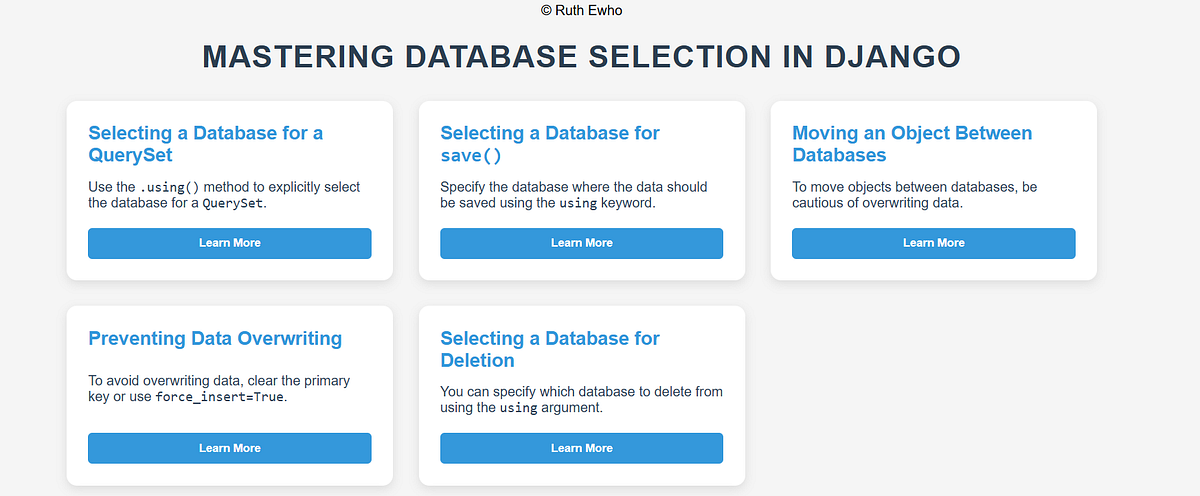Image resolution: width=1200 pixels, height=496 pixels.
Task: Click the 'using' code argument in the Deletion card
Action: click(518, 408)
